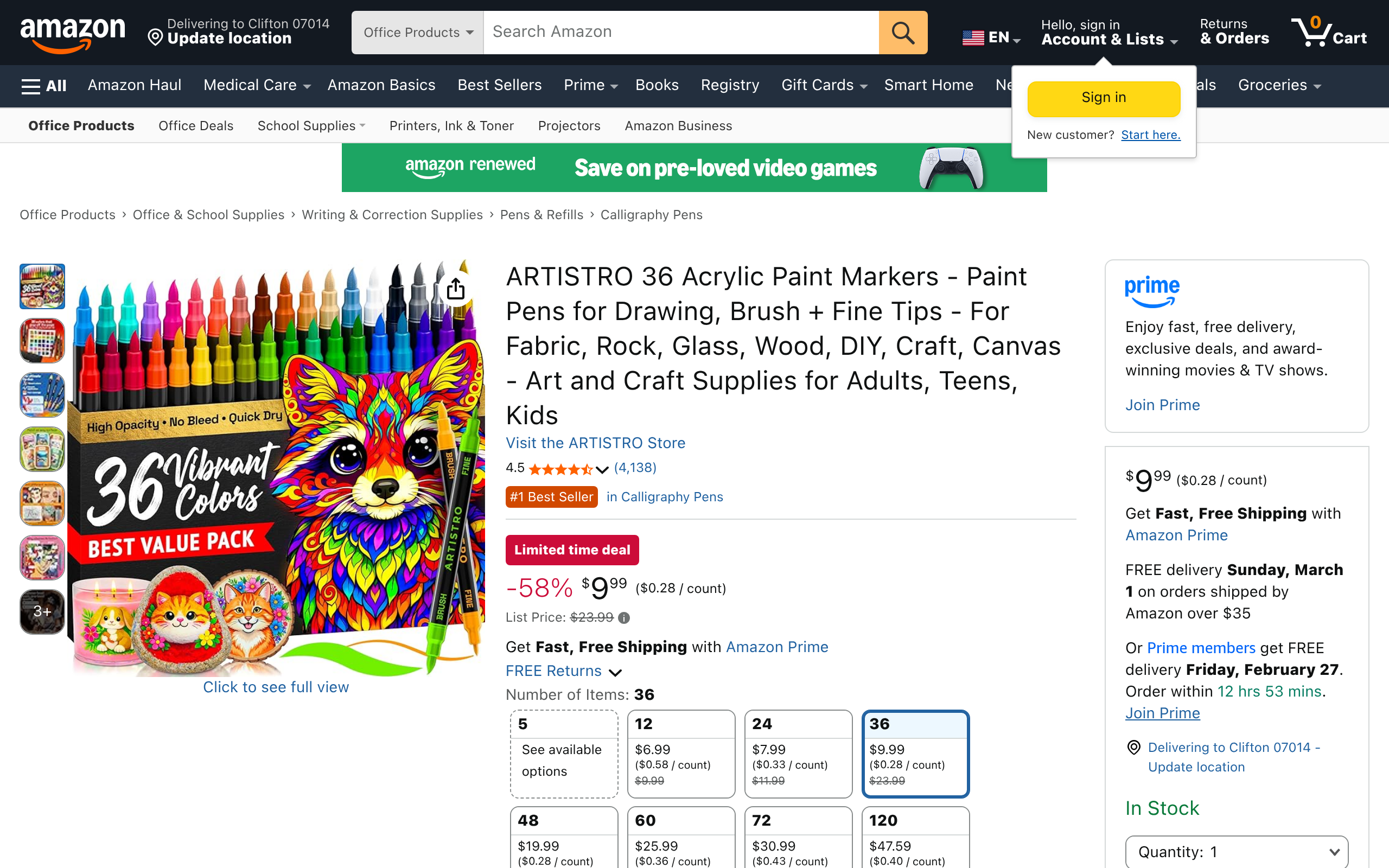The width and height of the screenshot is (1389, 868).
Task: Click the List Price info icon
Action: coord(624,618)
